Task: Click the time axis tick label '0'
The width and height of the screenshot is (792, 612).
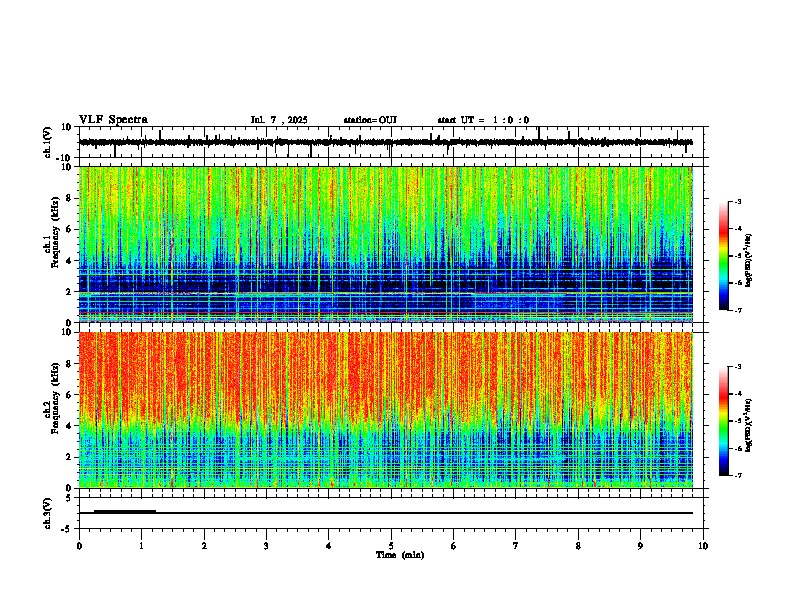Action: 79,545
